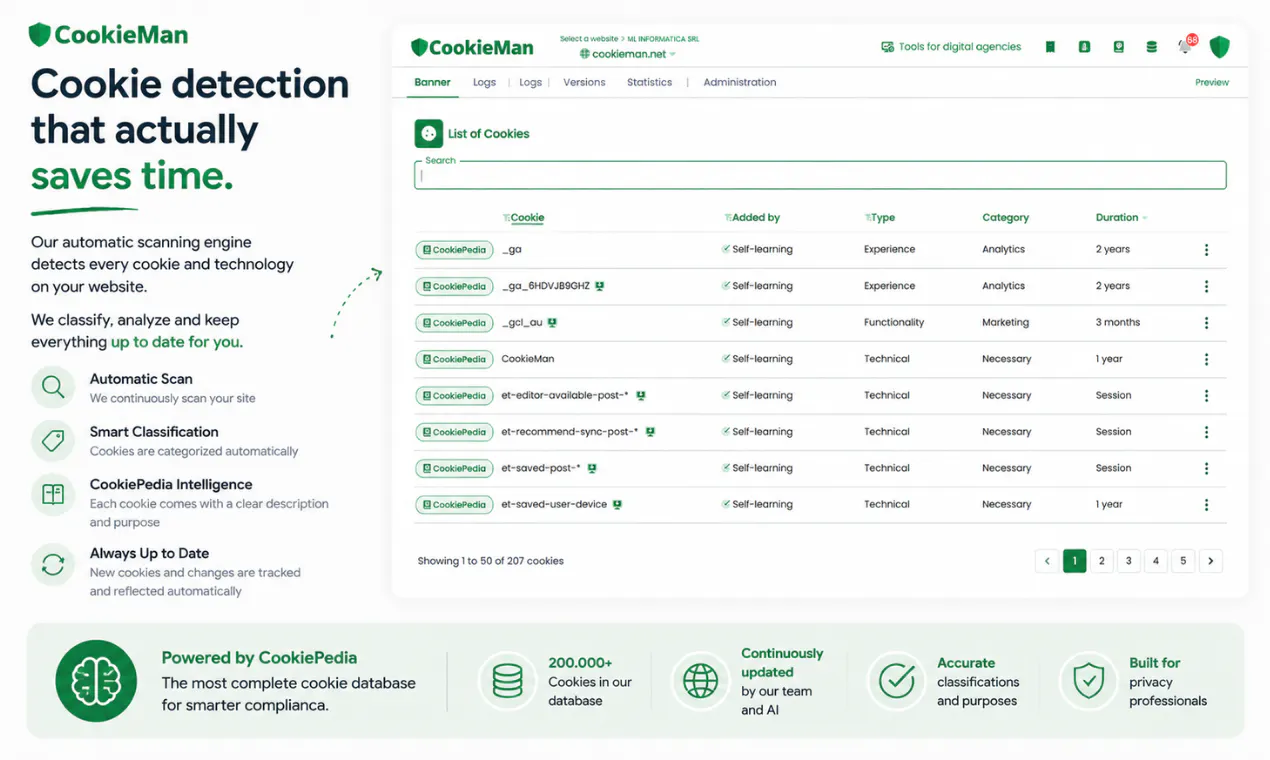
Task: Go to page 3 of cookies
Action: pyautogui.click(x=1129, y=561)
